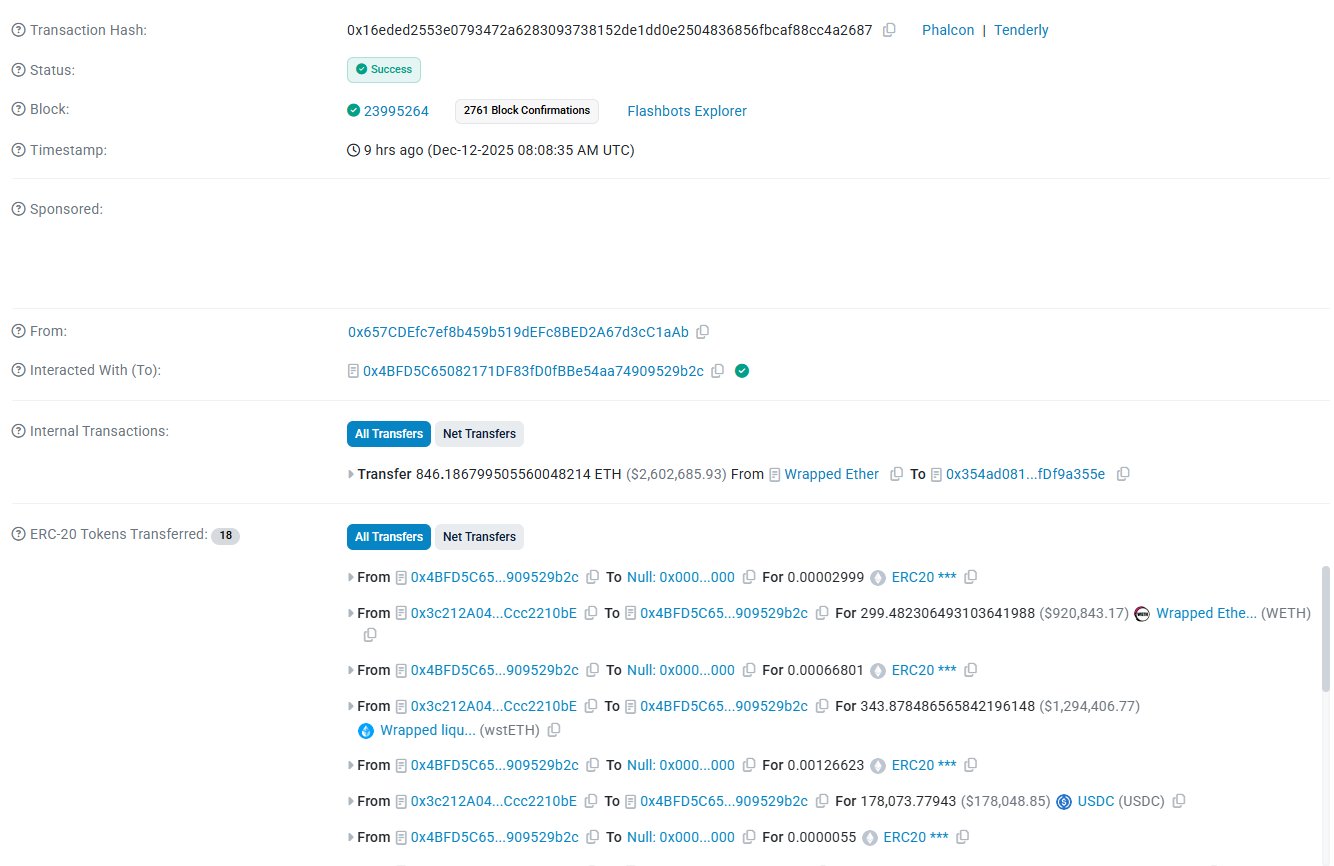This screenshot has width=1334, height=866.
Task: Click the 2761 Block Confirmations button
Action: (x=527, y=111)
